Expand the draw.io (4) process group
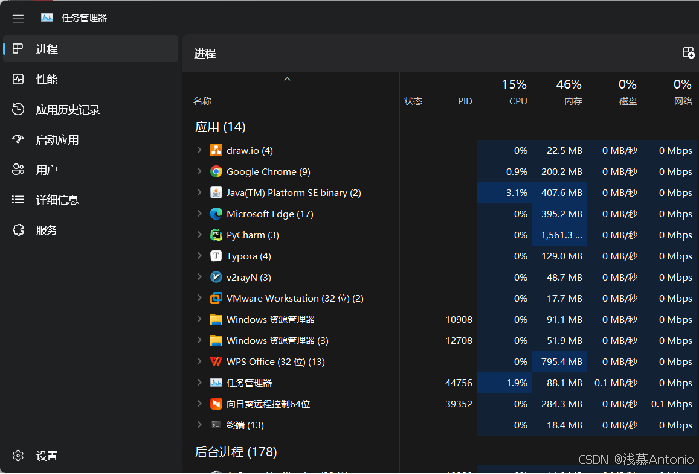699x474 pixels. [x=200, y=150]
